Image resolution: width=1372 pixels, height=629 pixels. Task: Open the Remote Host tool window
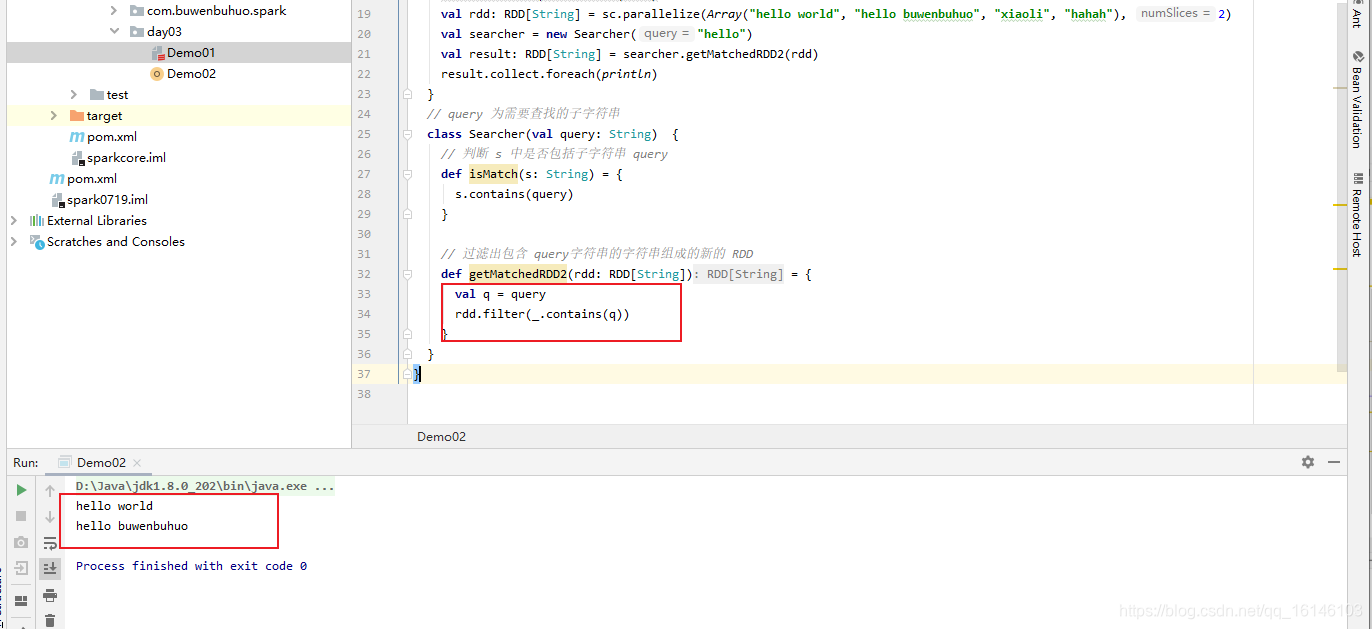pos(1357,214)
